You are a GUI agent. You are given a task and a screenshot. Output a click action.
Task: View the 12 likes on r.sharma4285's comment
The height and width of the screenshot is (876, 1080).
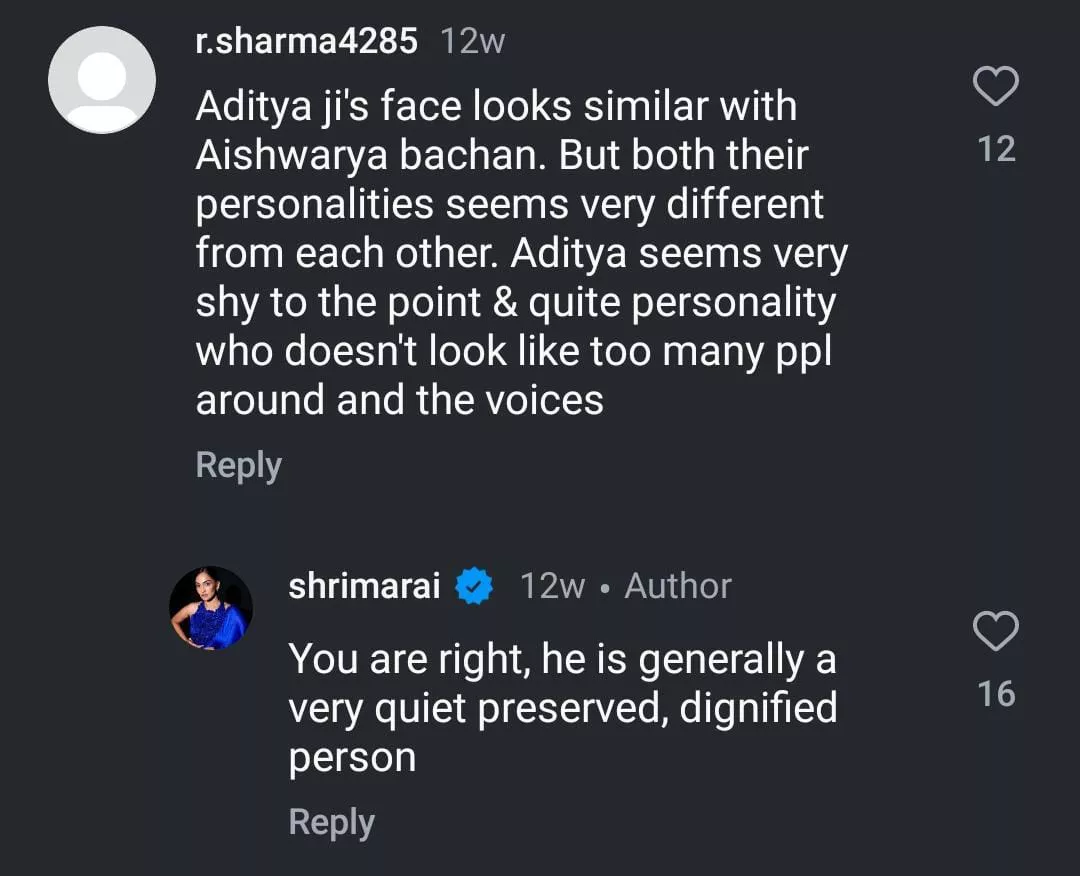[x=995, y=149]
